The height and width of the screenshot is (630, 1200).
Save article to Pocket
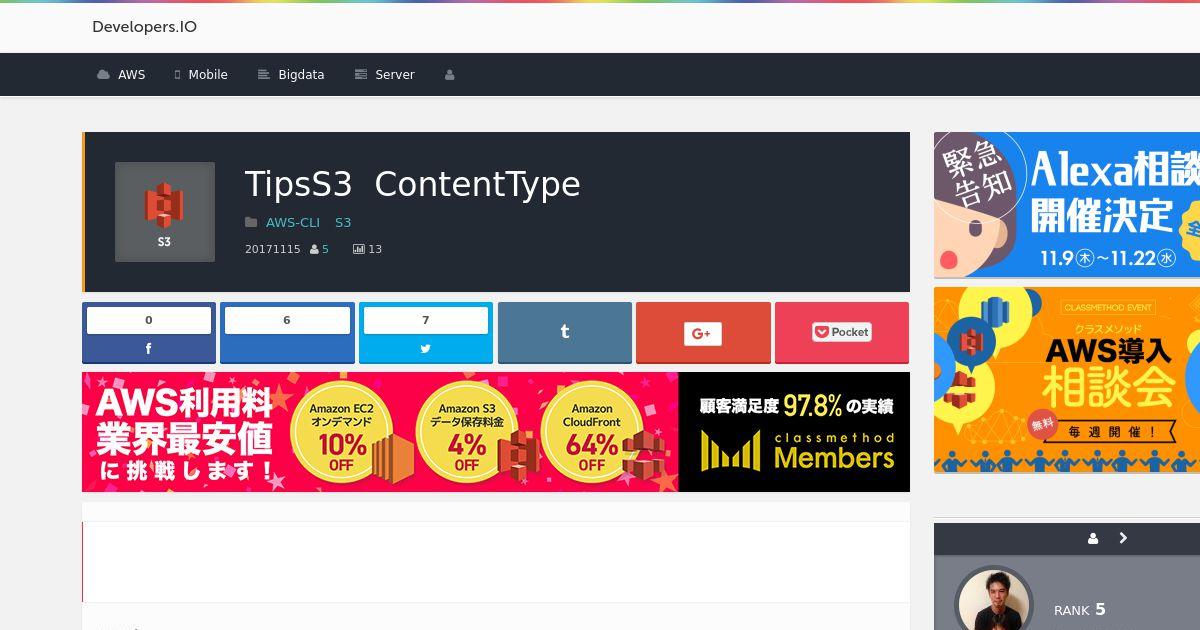pos(842,333)
